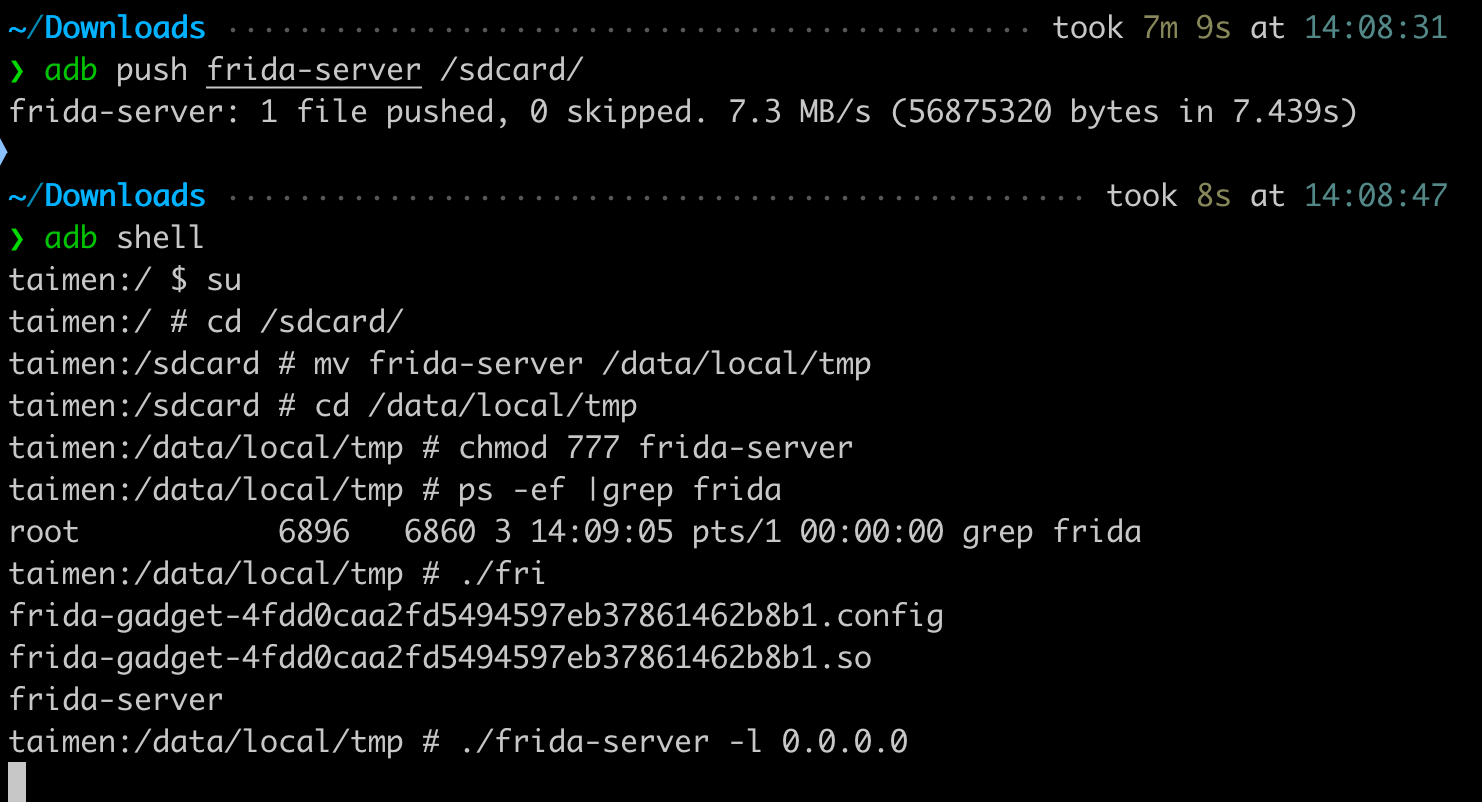Click the "su" command text
This screenshot has width=1482, height=802.
pyautogui.click(x=224, y=280)
